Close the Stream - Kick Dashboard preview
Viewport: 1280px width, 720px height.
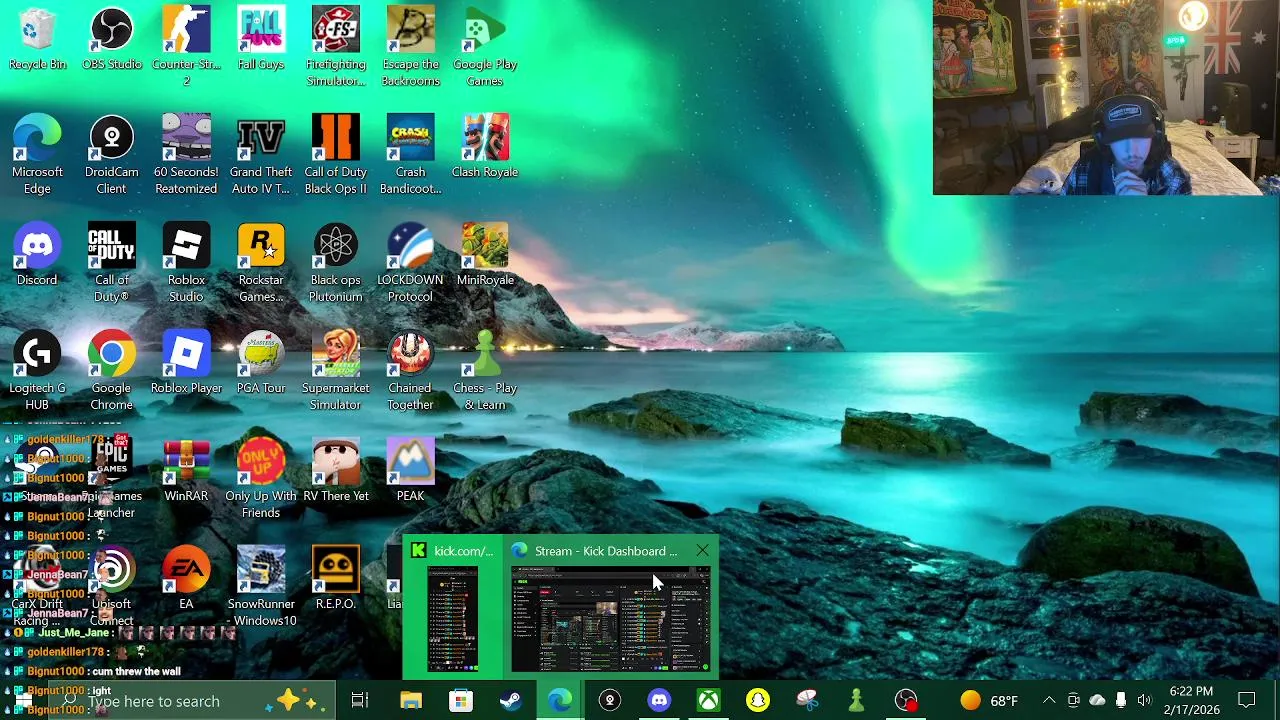(703, 551)
